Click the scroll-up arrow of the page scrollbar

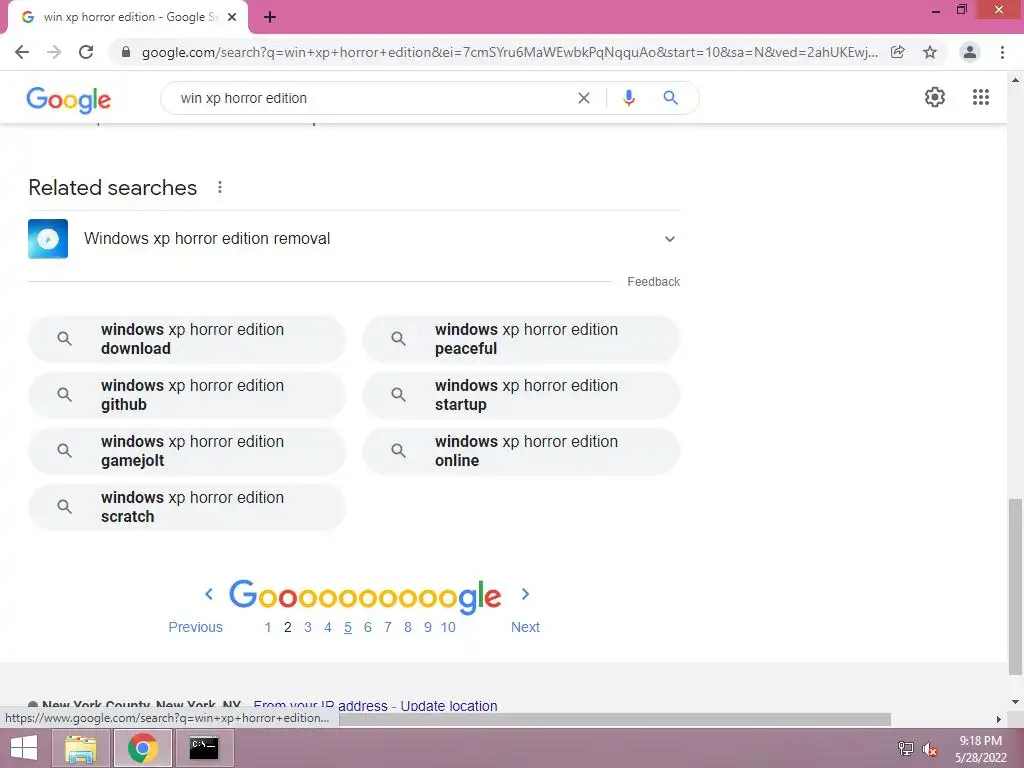(x=1015, y=80)
